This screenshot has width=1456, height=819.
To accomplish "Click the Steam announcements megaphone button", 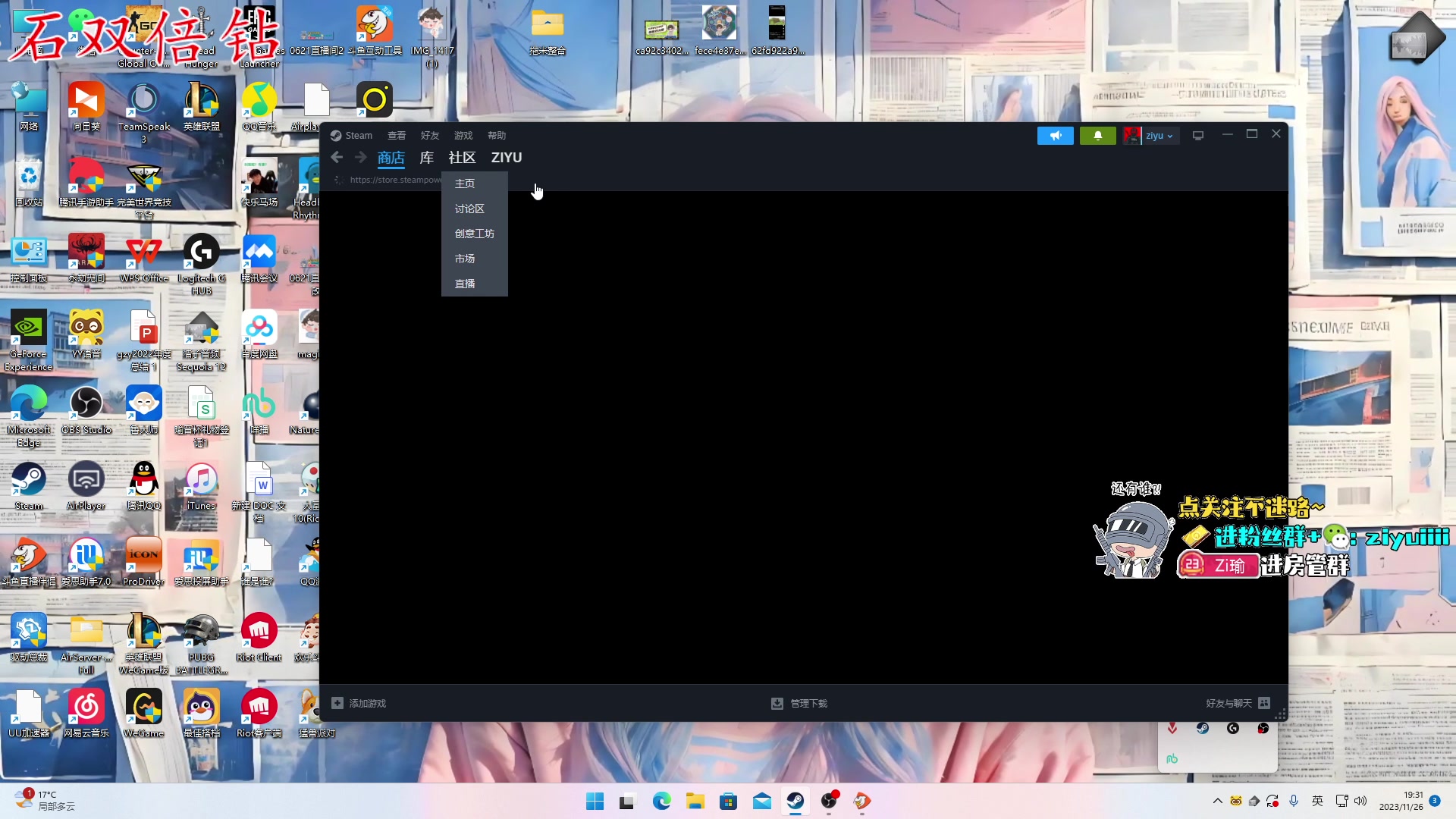I will (x=1055, y=136).
